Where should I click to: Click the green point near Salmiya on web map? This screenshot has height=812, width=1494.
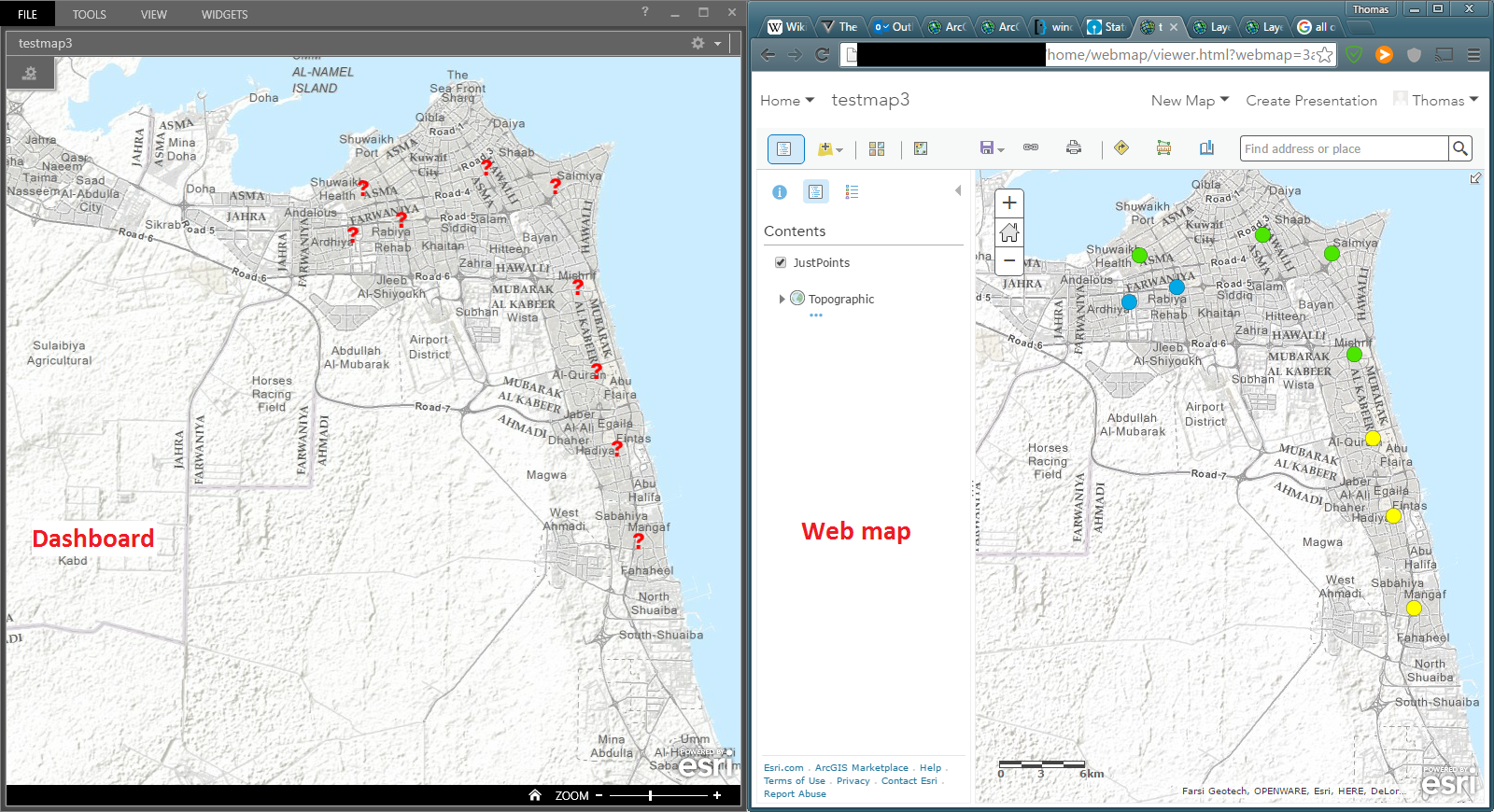coord(1332,253)
